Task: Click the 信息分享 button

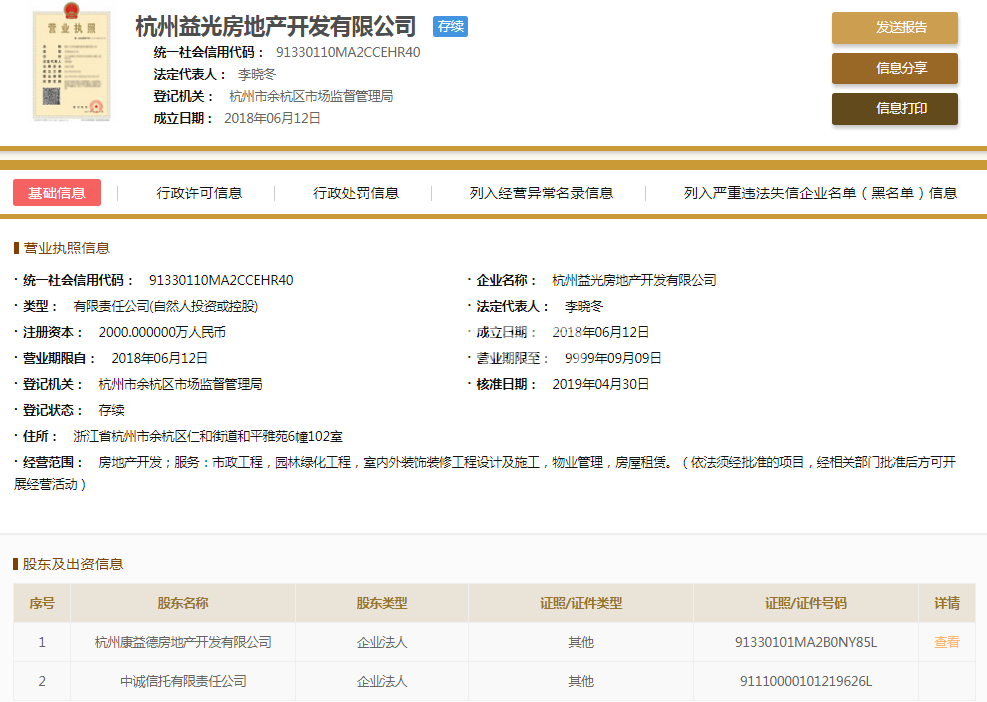Action: (894, 68)
